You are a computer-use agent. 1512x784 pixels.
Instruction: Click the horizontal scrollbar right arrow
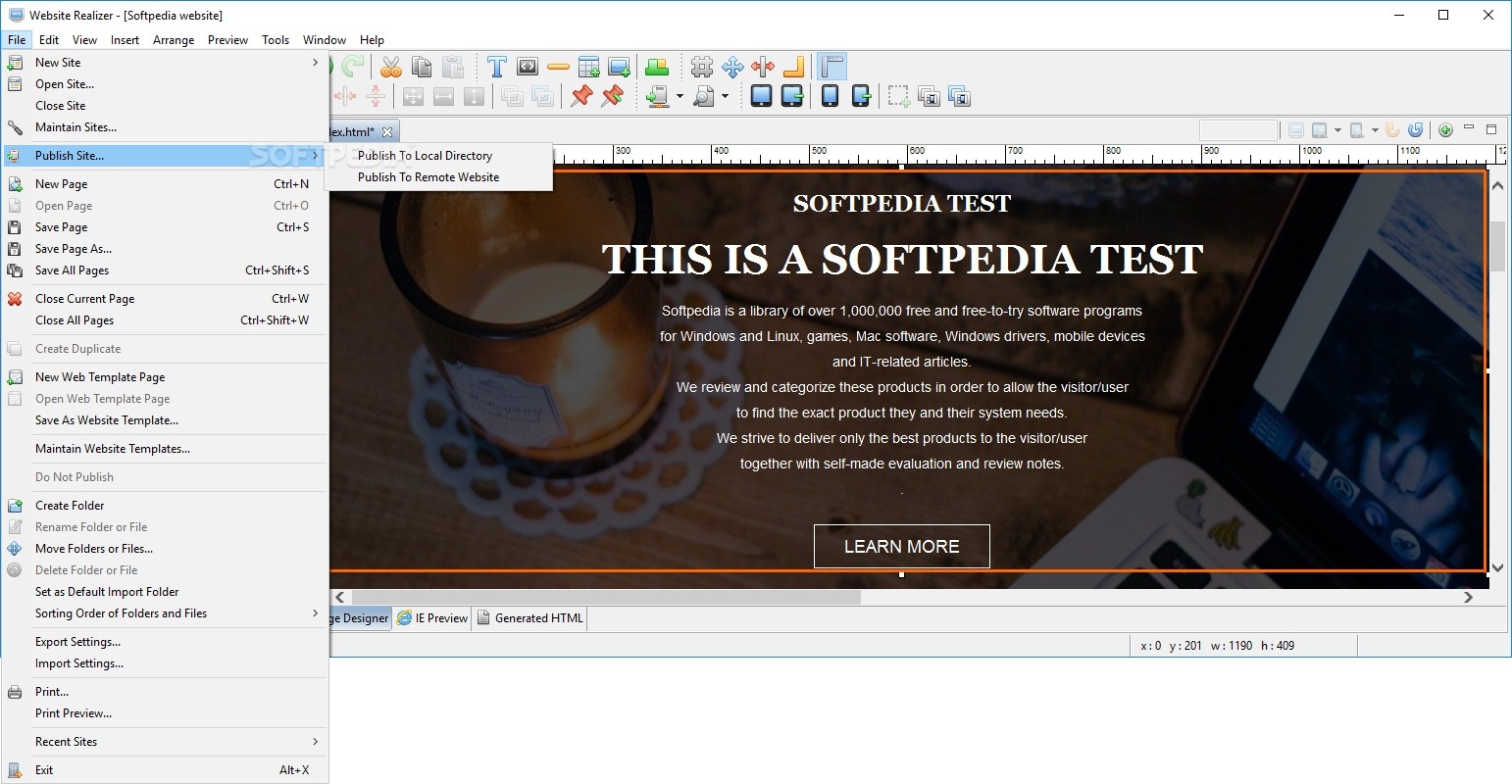(x=1468, y=597)
